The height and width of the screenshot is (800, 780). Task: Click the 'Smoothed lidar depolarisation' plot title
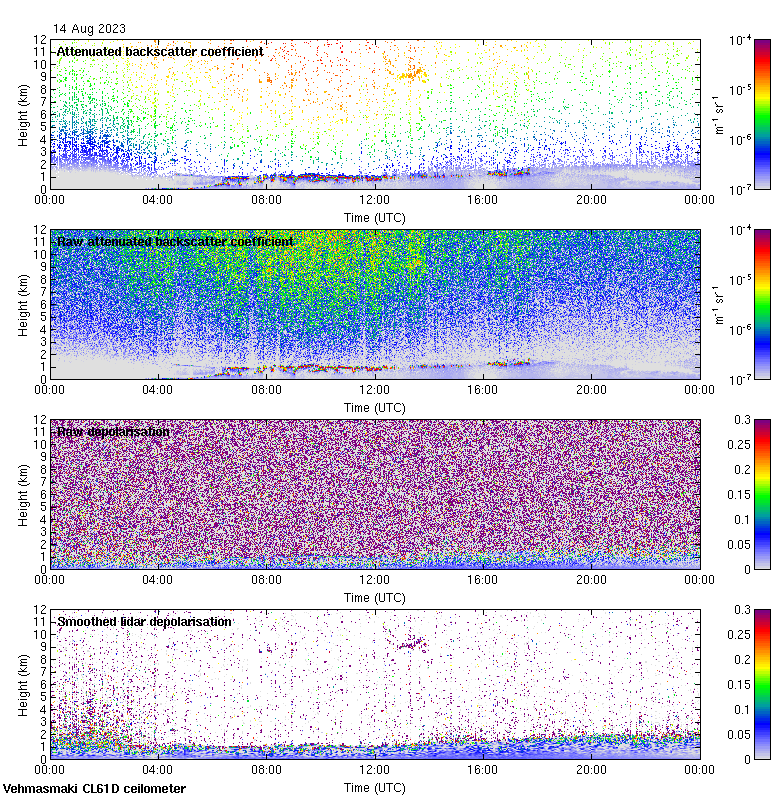(x=144, y=621)
